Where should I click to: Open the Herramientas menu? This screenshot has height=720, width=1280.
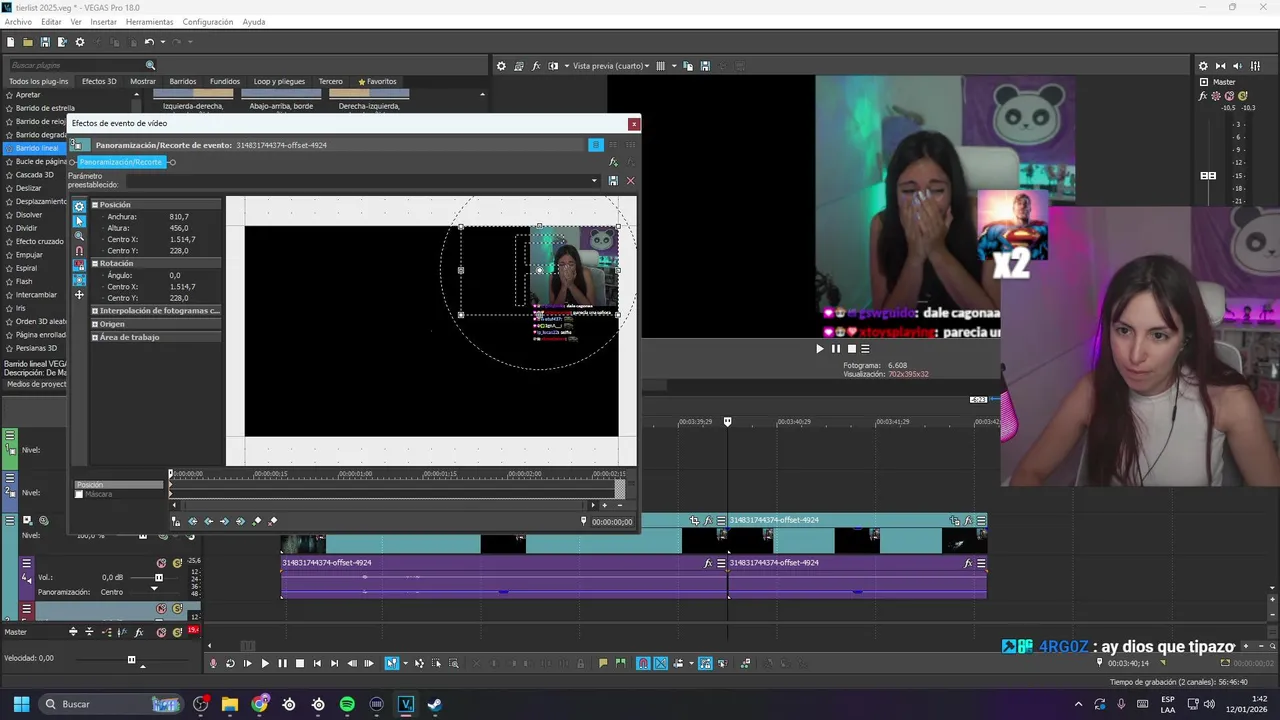(x=149, y=22)
